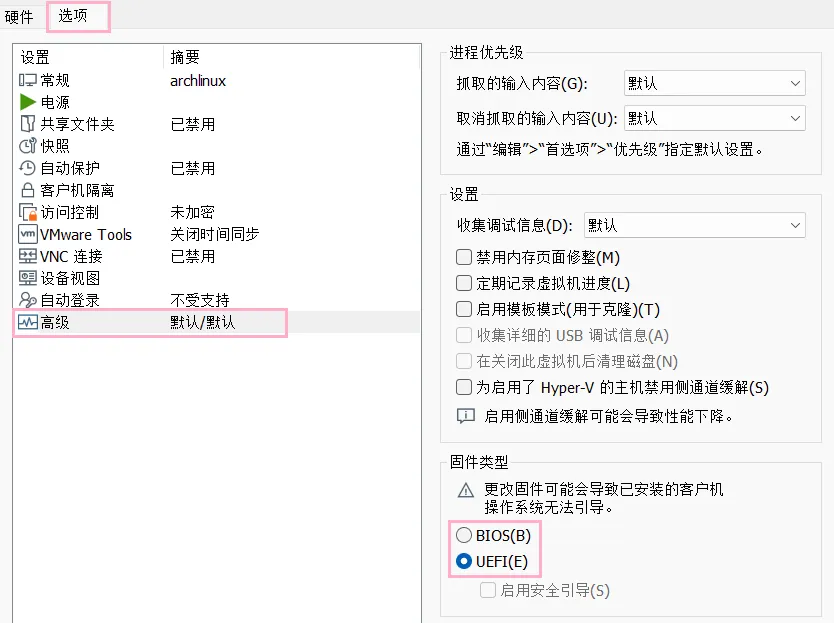Select the VMware Tools settings row
The image size is (834, 623).
(x=216, y=234)
